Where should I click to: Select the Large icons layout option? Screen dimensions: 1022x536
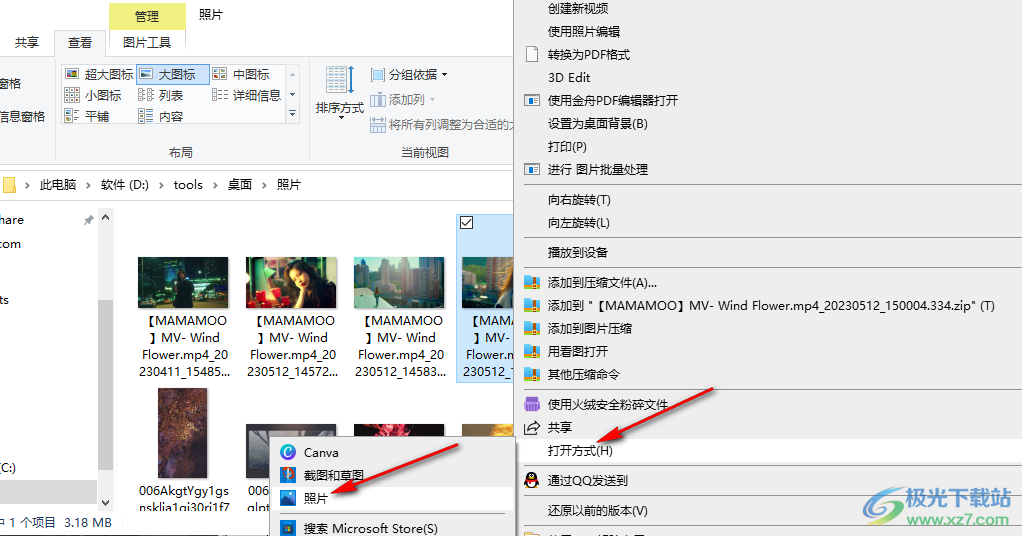[173, 74]
